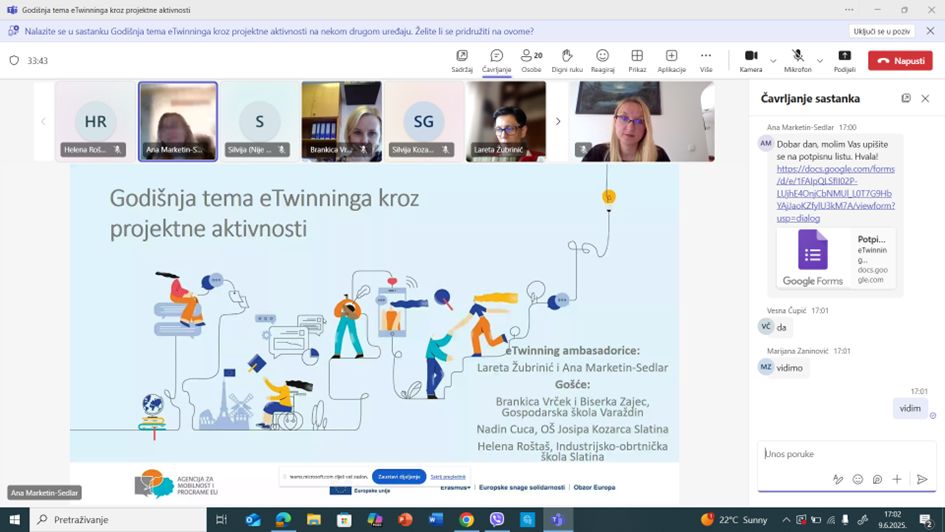Click the own message 'vidim'
The image size is (945, 532).
910,408
